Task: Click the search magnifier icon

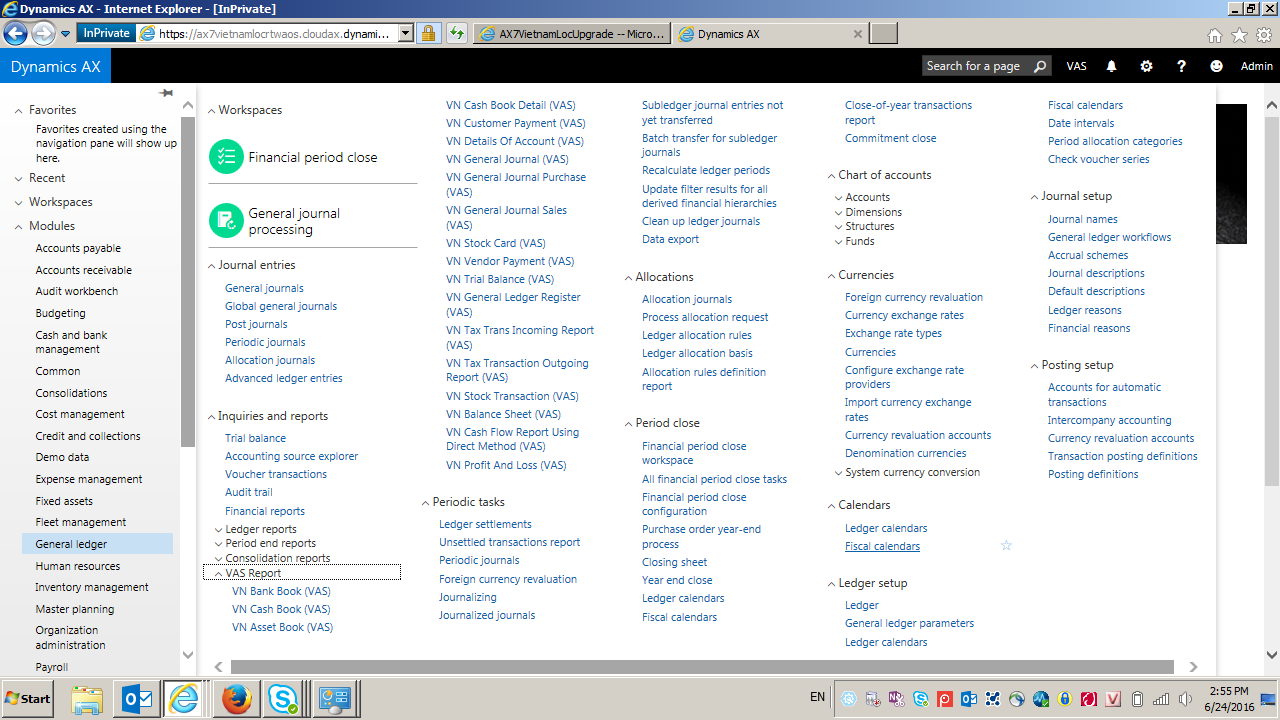Action: tap(1040, 66)
